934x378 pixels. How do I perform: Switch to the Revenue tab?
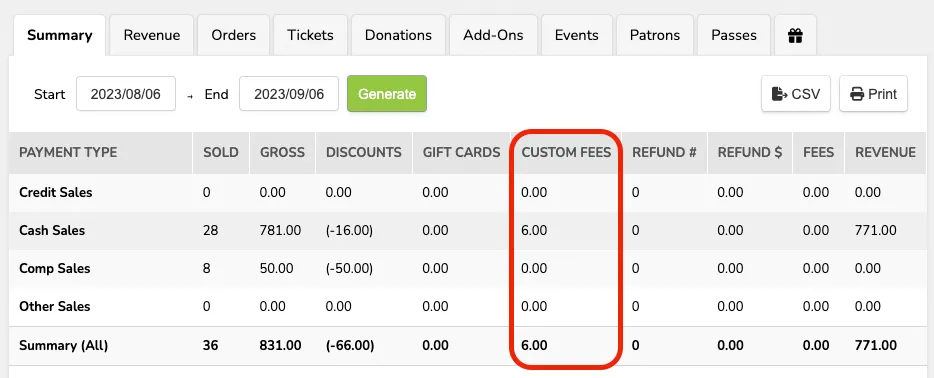[x=152, y=36]
